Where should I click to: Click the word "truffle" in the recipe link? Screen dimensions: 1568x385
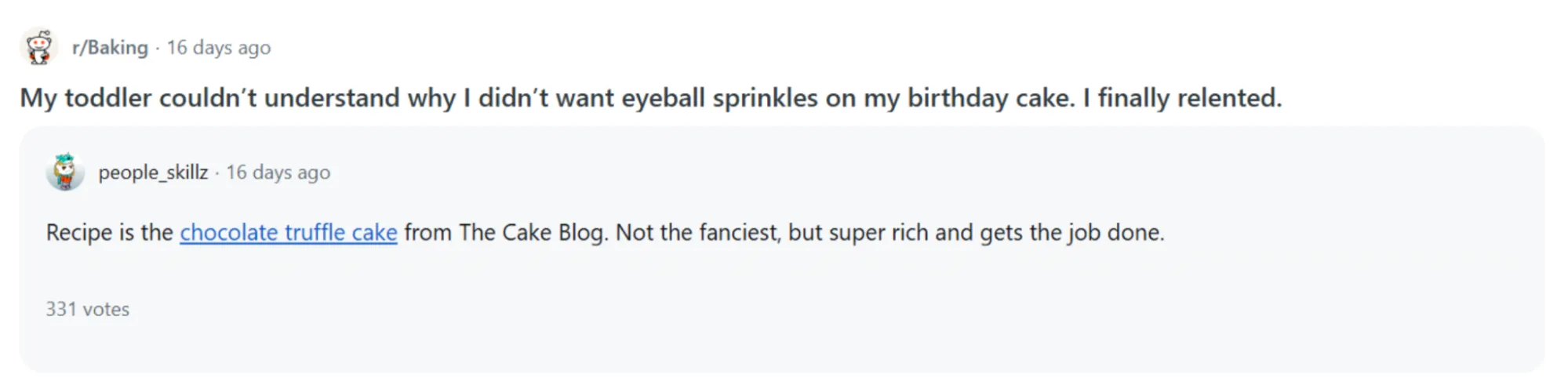pyautogui.click(x=315, y=233)
